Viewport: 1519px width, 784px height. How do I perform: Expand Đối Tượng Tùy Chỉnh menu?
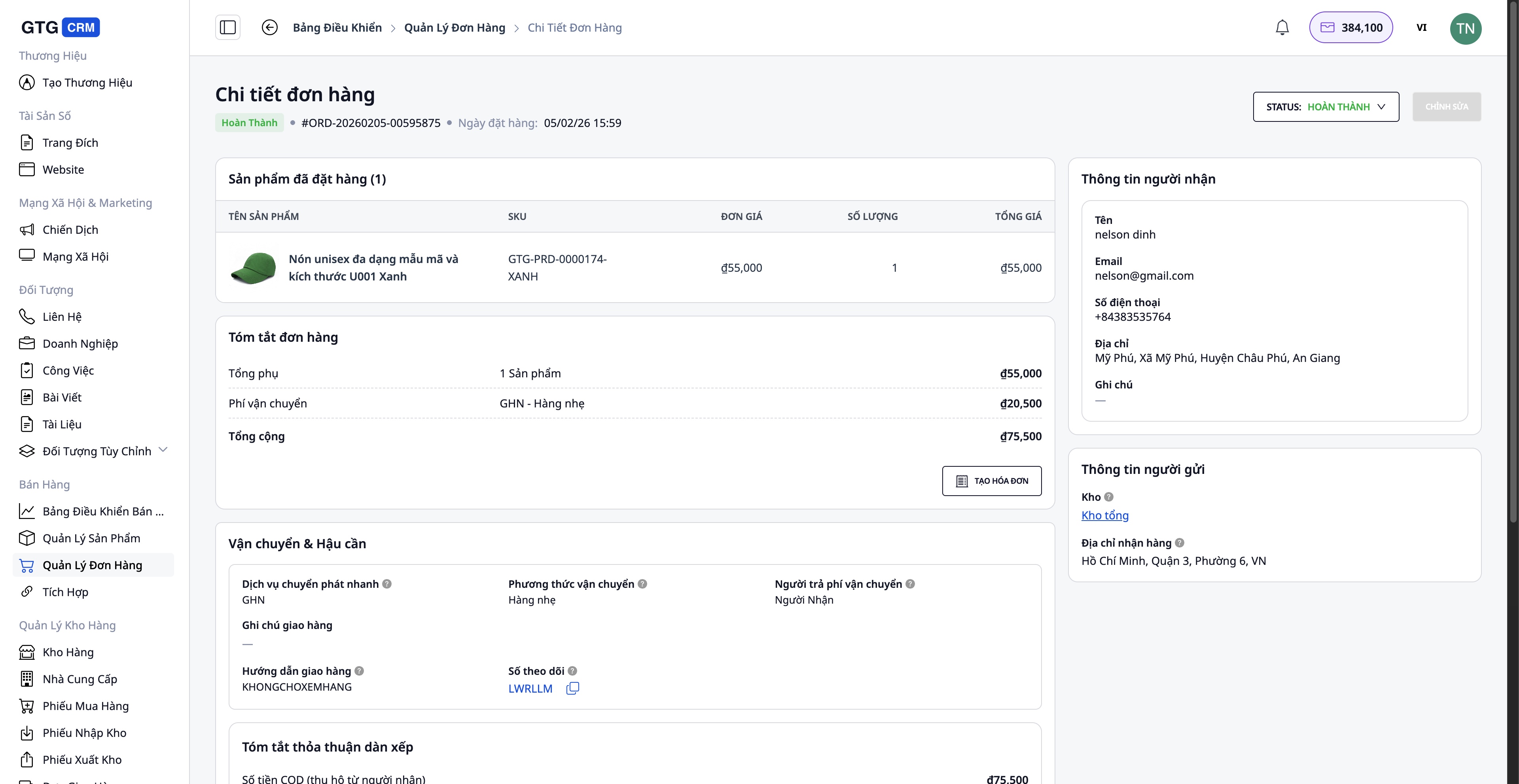(x=163, y=451)
